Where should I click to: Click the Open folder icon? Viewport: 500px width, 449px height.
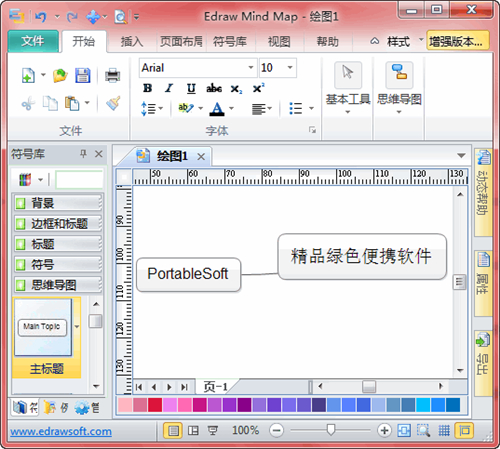pos(60,76)
